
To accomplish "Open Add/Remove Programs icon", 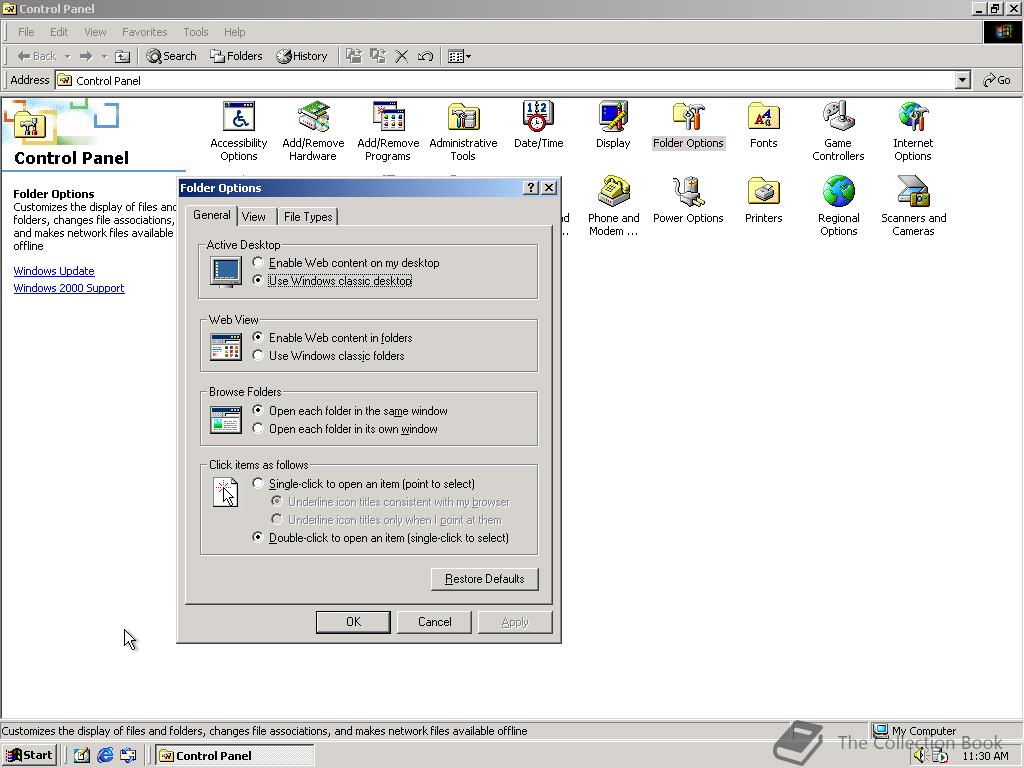I will coord(388,131).
